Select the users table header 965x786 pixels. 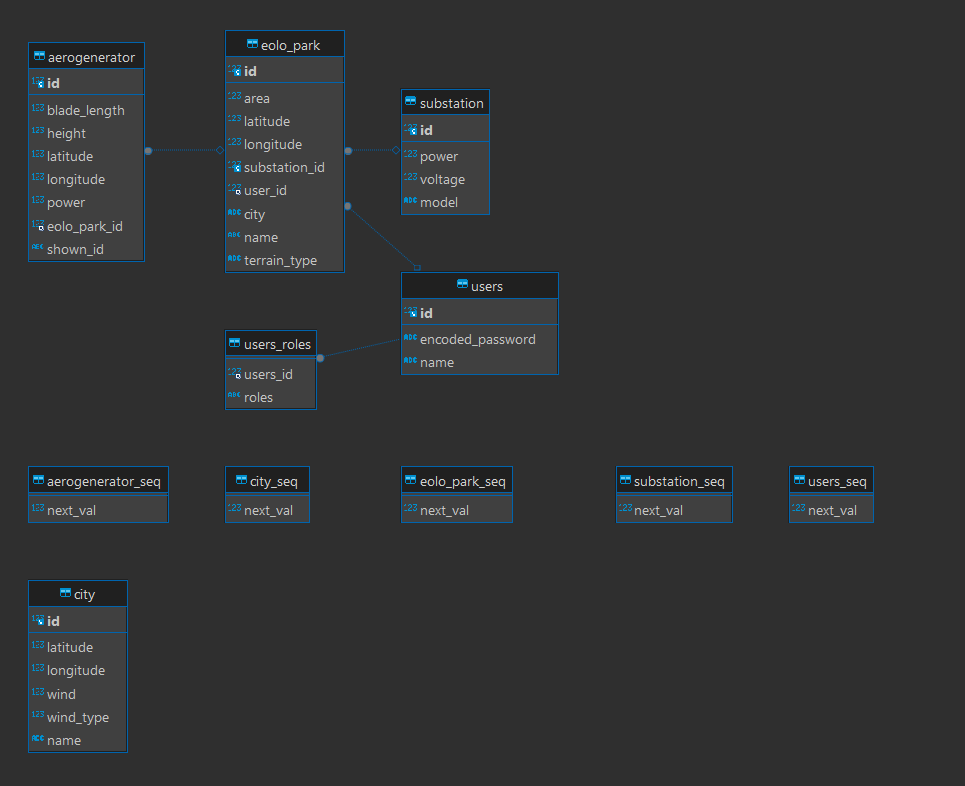[x=480, y=286]
